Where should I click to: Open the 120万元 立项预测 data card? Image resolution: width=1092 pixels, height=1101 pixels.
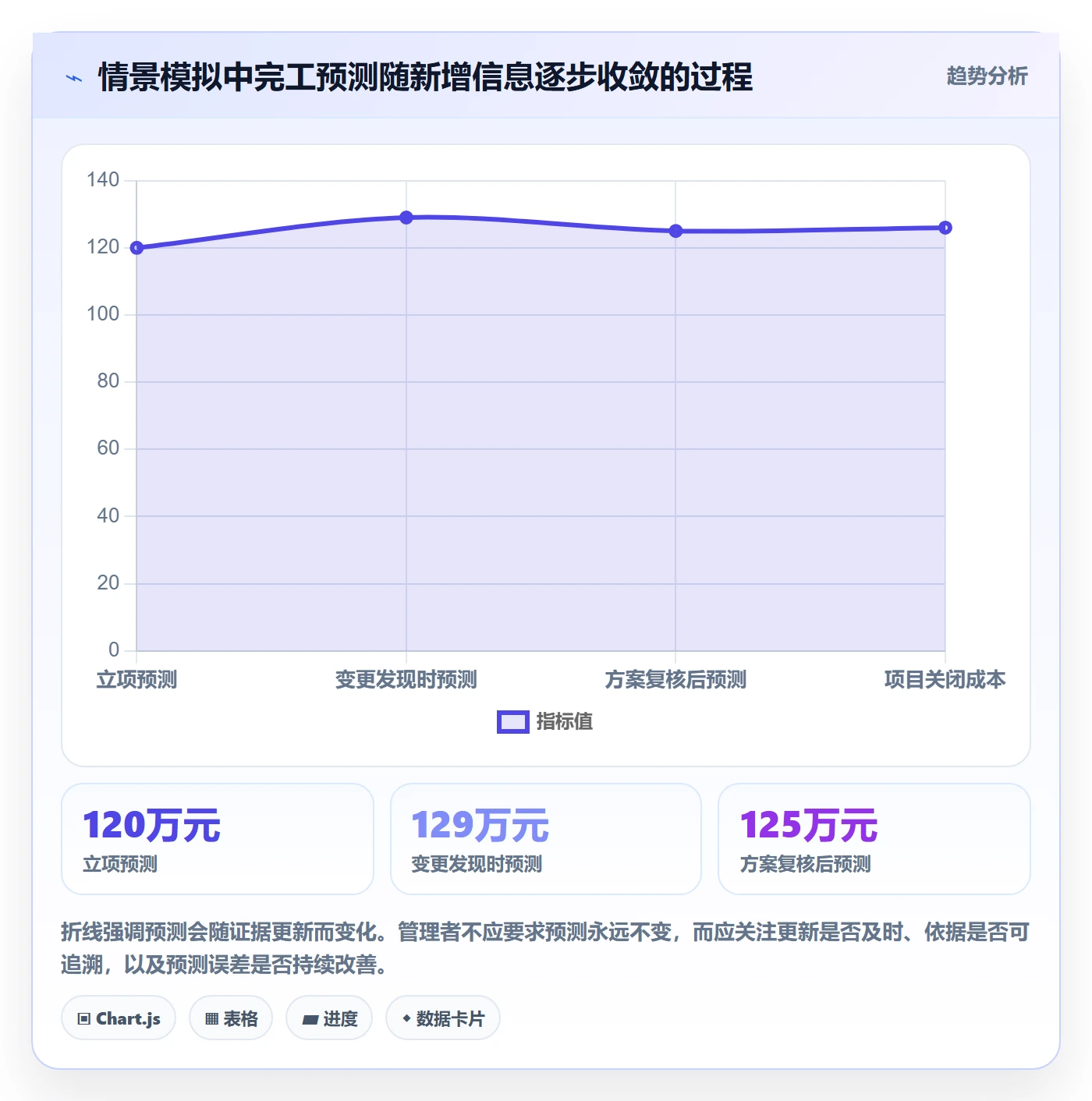(x=218, y=839)
